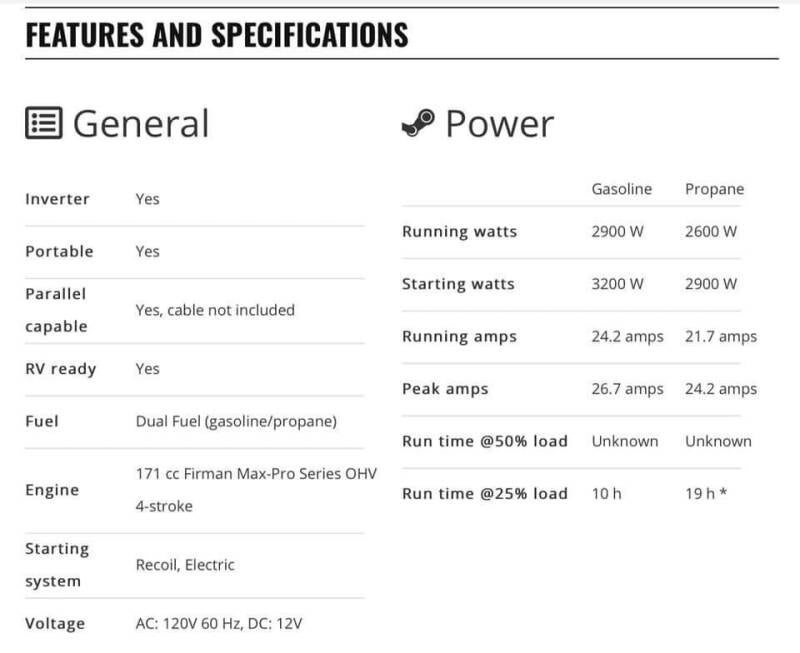
Task: Select the Power section heading text
Action: tap(499, 124)
